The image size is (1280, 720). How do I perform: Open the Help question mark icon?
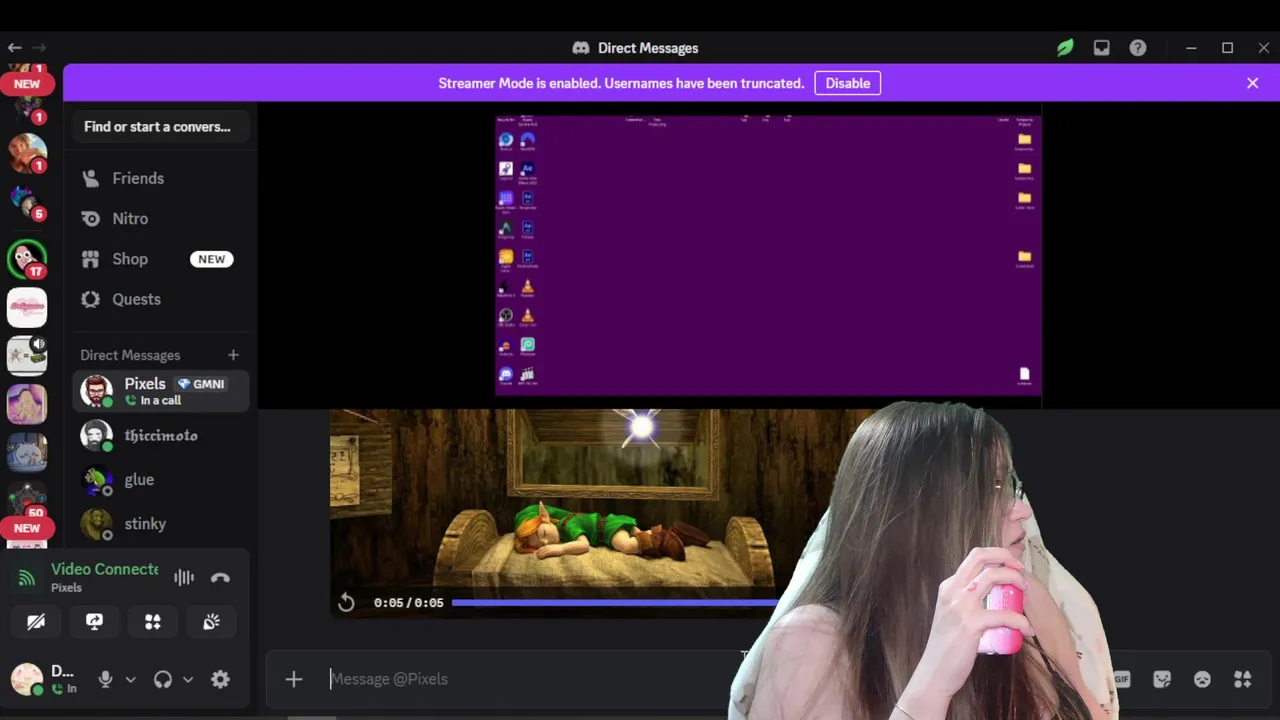(1138, 47)
